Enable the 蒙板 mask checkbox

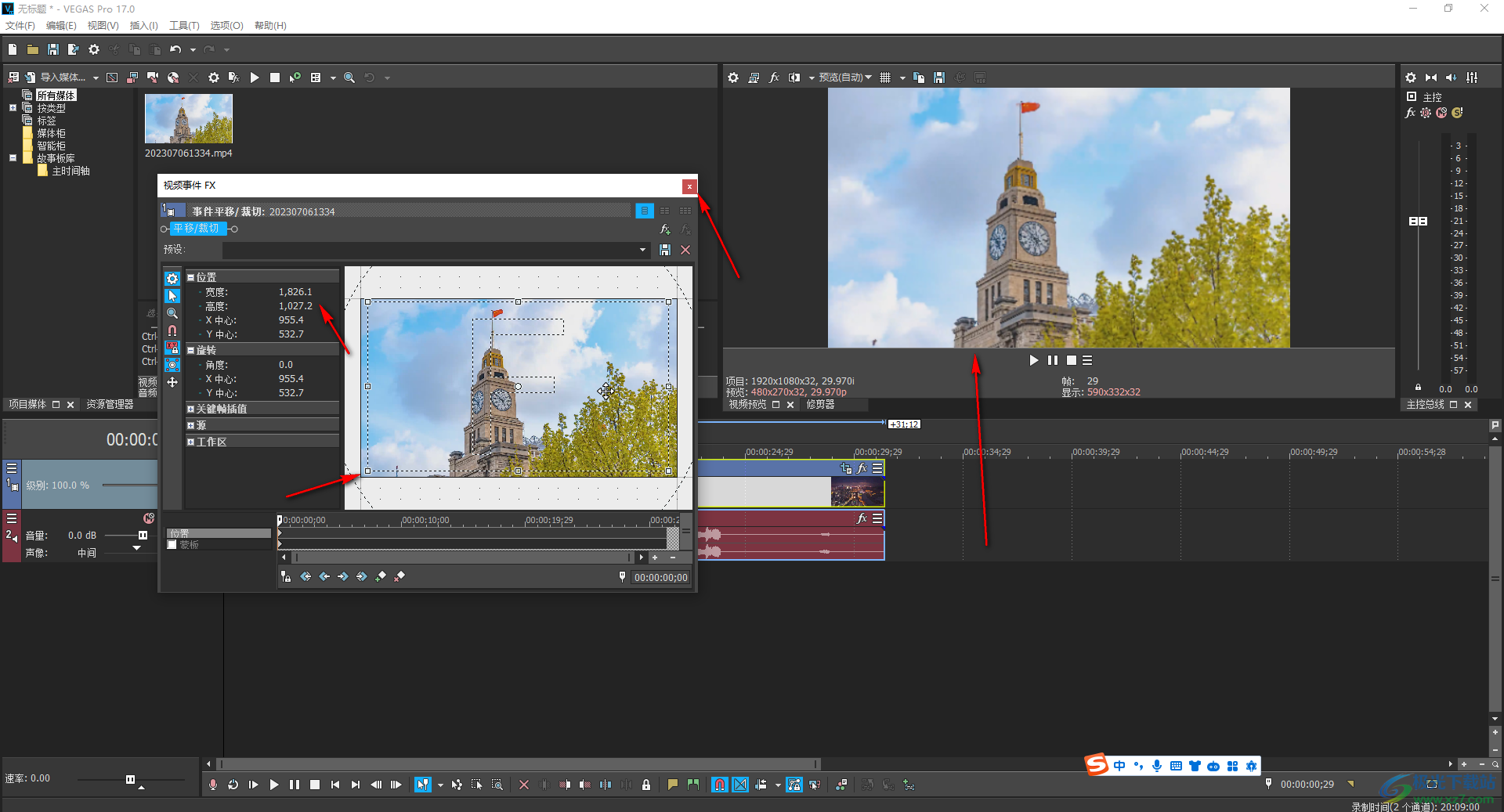172,545
